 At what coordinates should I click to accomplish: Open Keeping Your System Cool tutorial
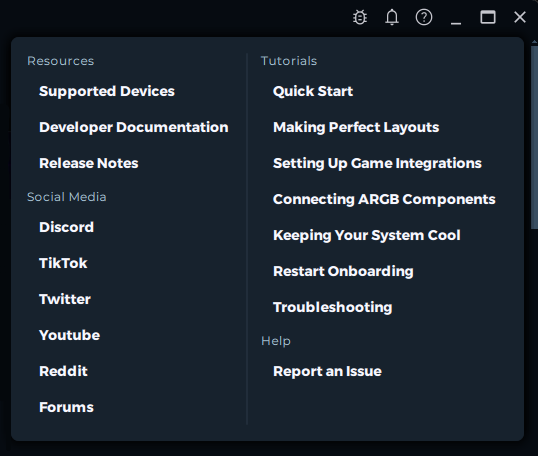click(x=366, y=235)
